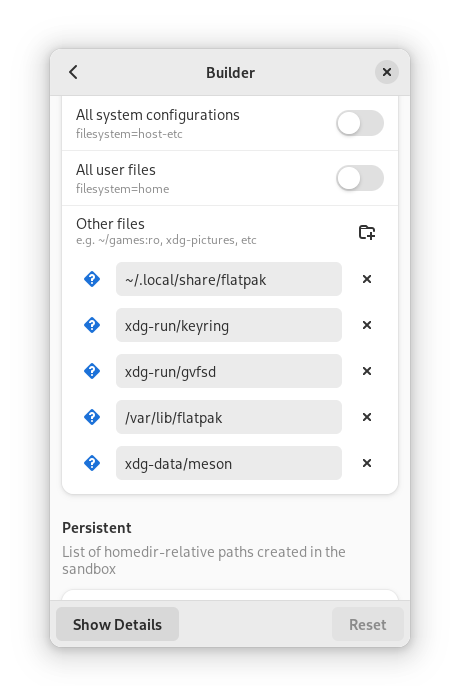Edit the xdg-data/meson path field
The image size is (460, 686).
(229, 463)
